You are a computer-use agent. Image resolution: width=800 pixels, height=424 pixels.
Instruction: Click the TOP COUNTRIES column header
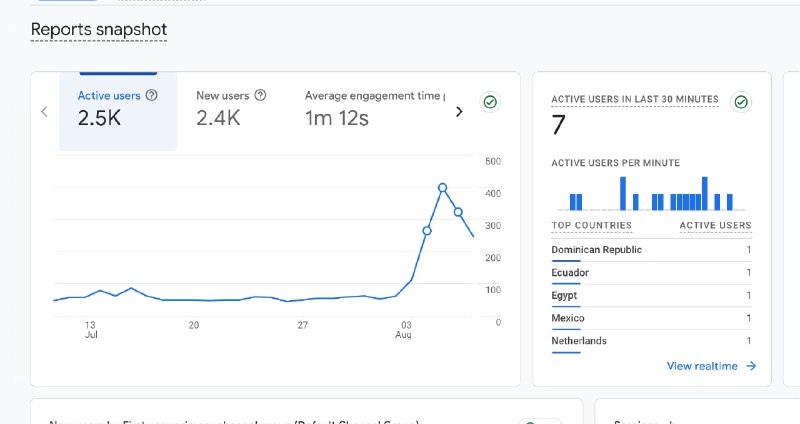pyautogui.click(x=591, y=226)
